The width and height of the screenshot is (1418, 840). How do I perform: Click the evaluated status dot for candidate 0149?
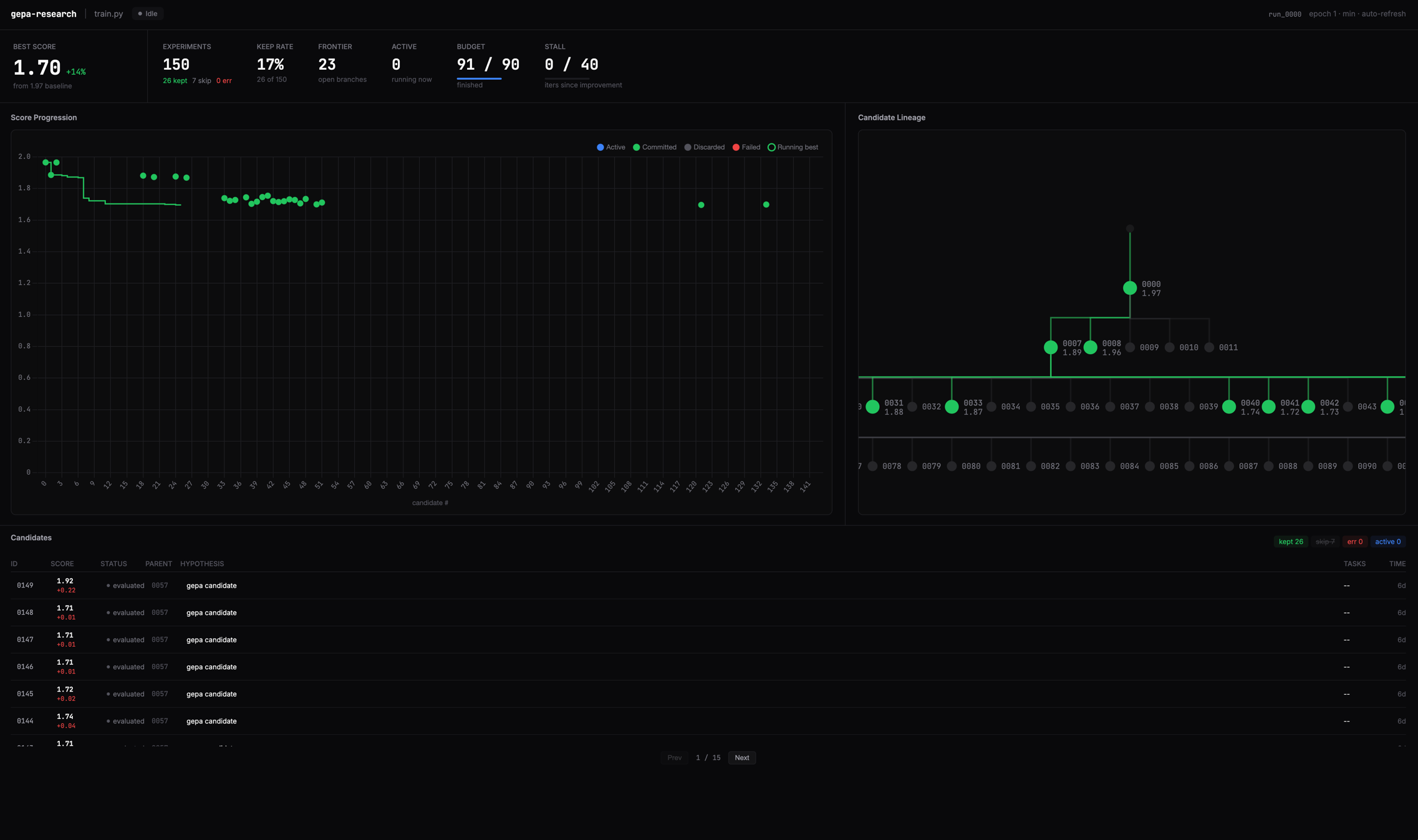[x=108, y=586]
